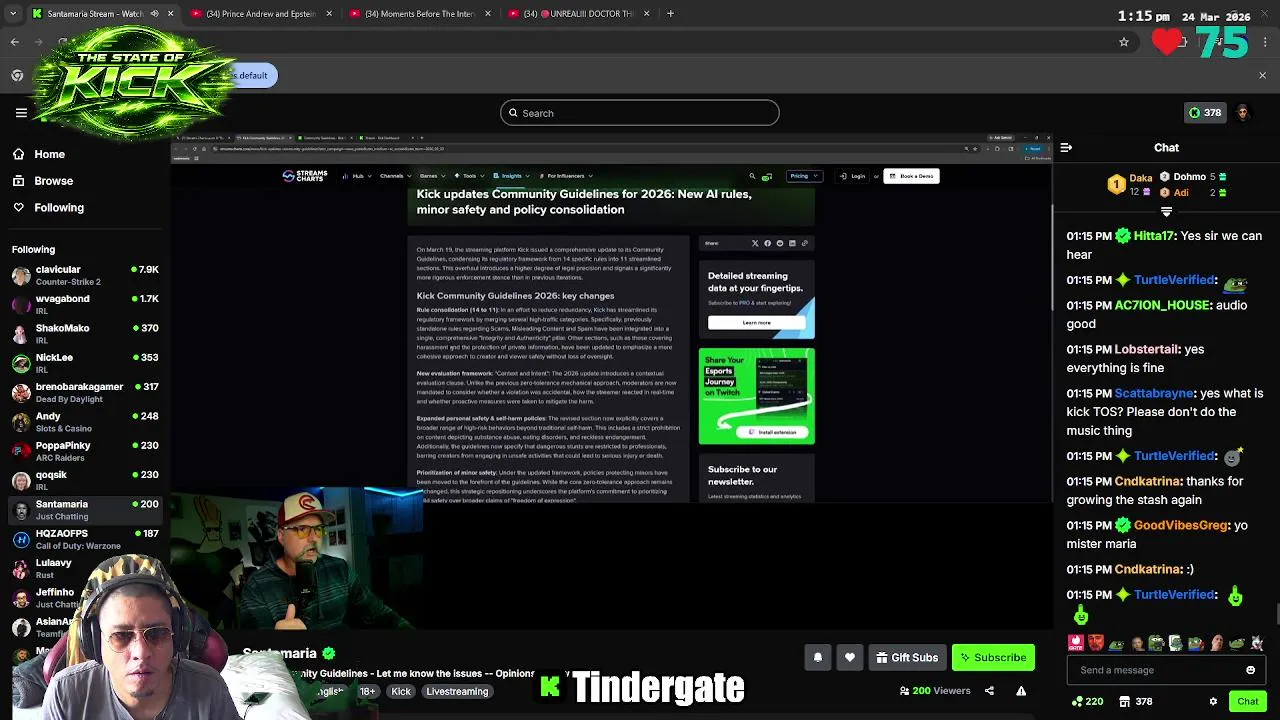Open the emoji picker in chat

(x=1250, y=670)
